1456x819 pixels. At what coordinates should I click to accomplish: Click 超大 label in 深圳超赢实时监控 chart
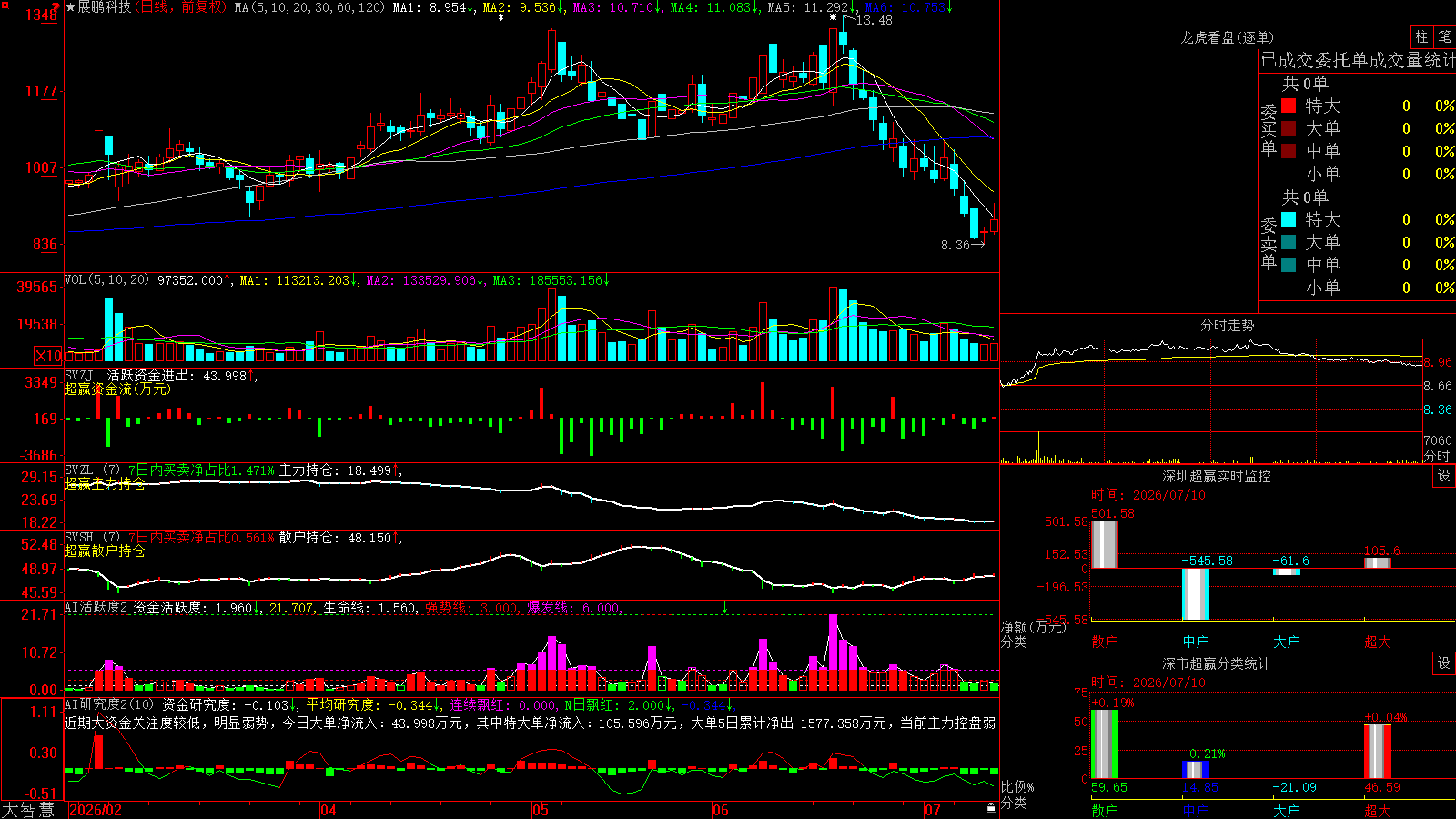[x=1378, y=642]
